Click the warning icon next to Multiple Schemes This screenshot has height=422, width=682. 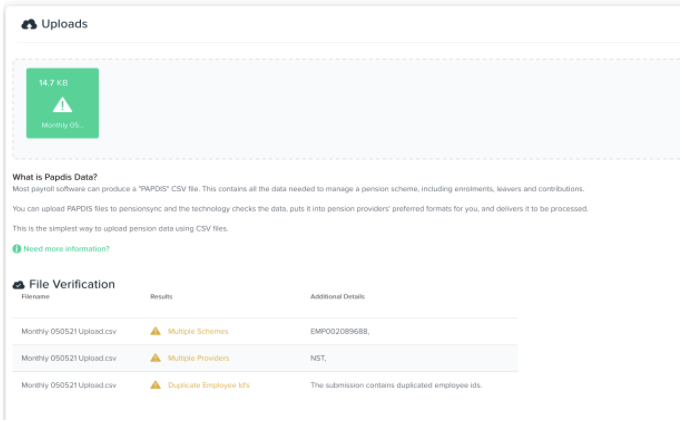(155, 331)
